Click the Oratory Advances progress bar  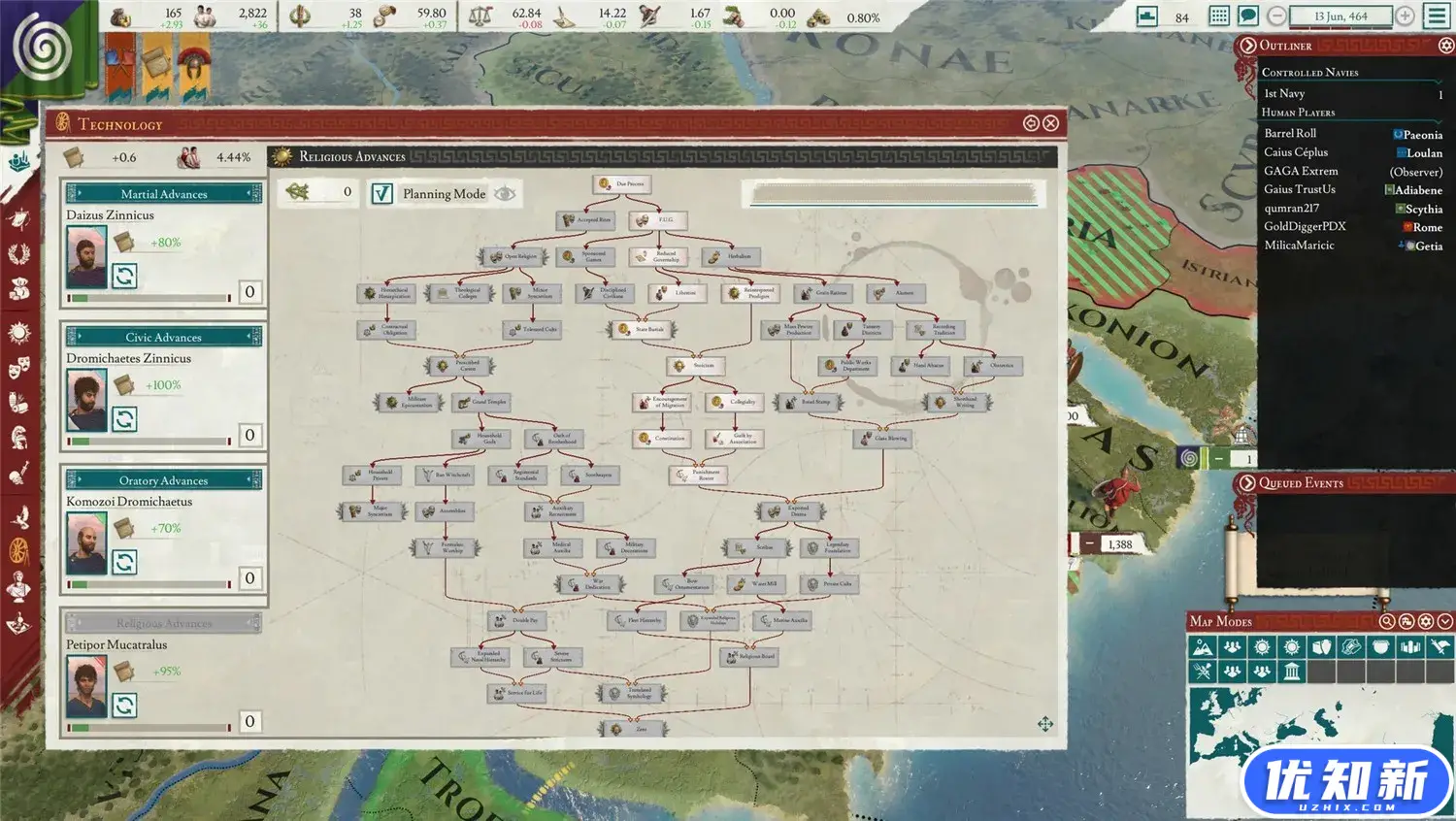149,584
